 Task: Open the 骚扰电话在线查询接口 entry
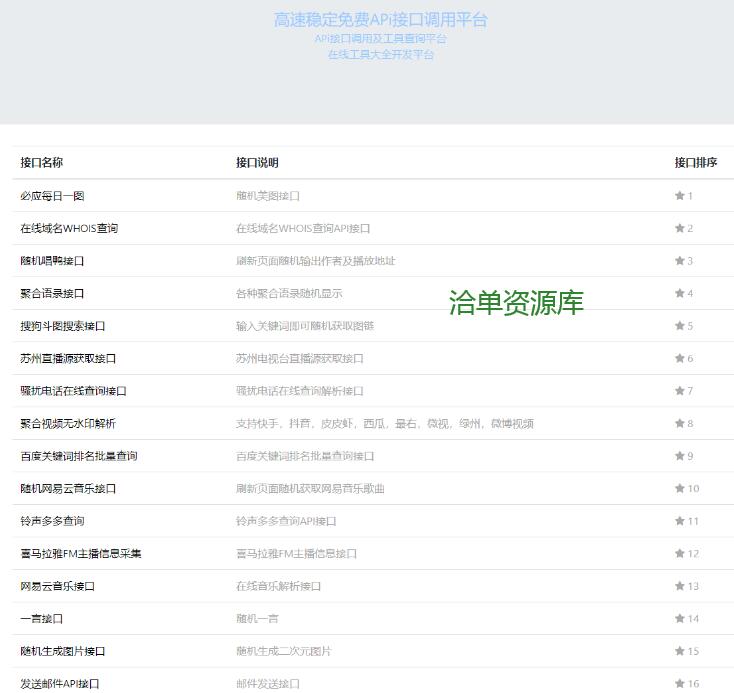(x=73, y=391)
